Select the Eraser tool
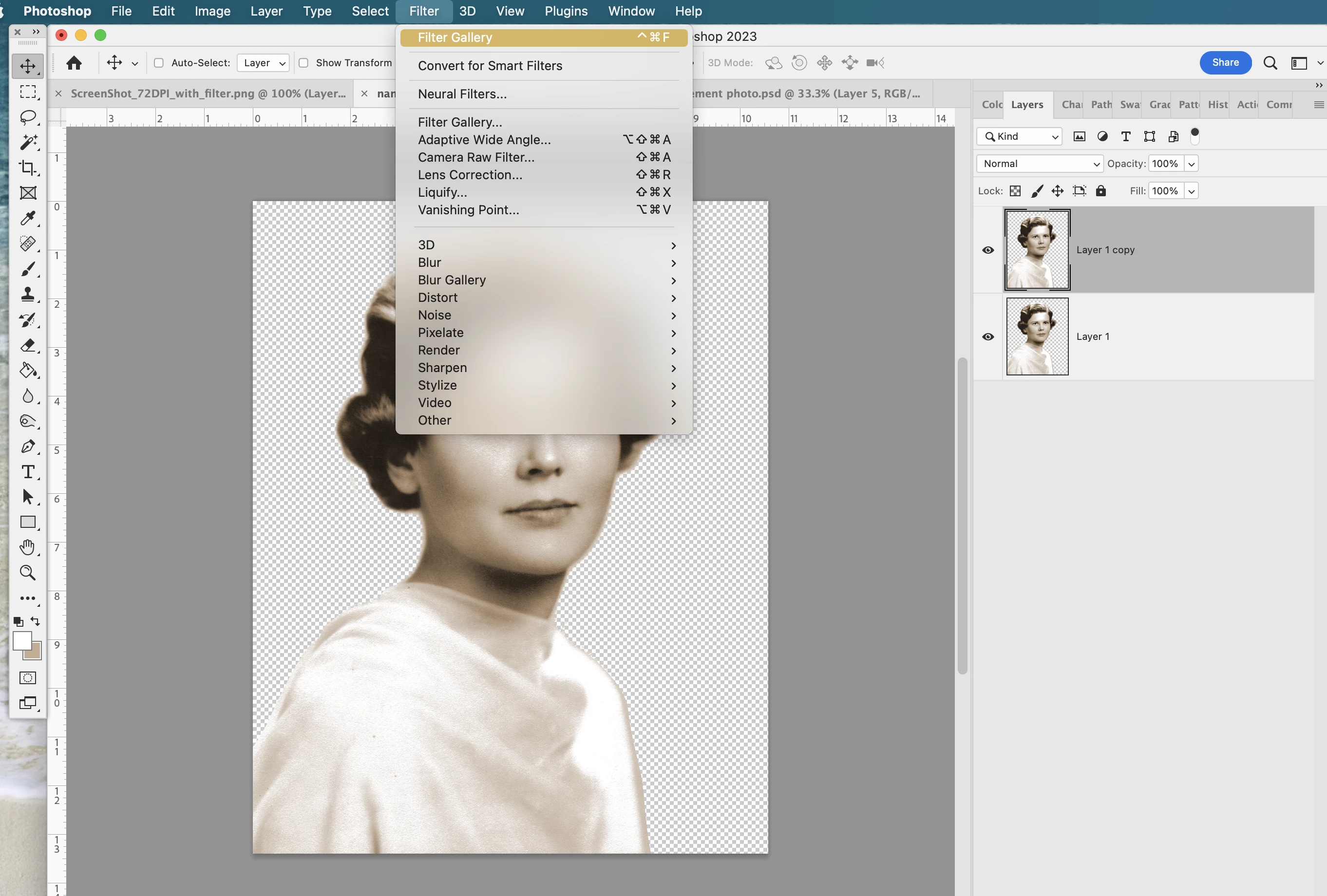The image size is (1327, 896). (x=27, y=345)
